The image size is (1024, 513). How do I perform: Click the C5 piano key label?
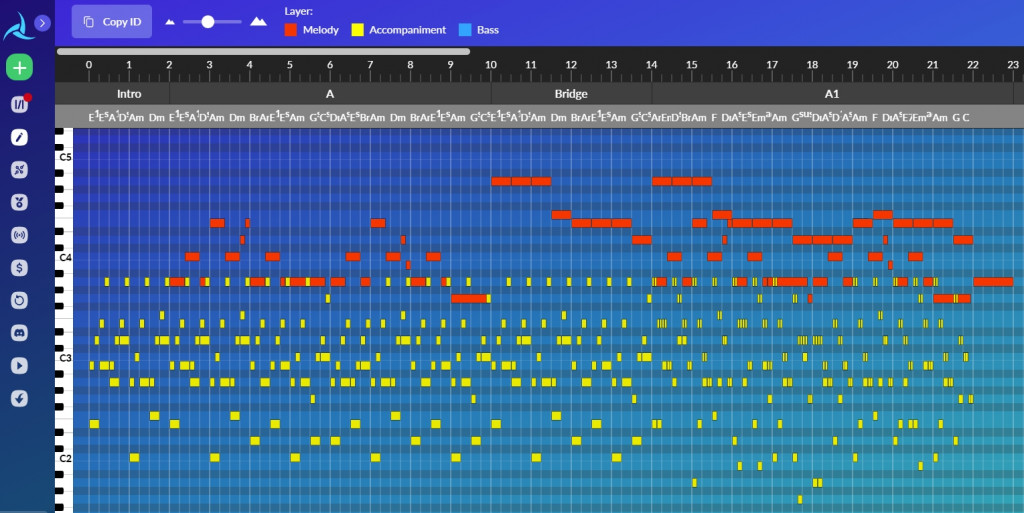(65, 157)
